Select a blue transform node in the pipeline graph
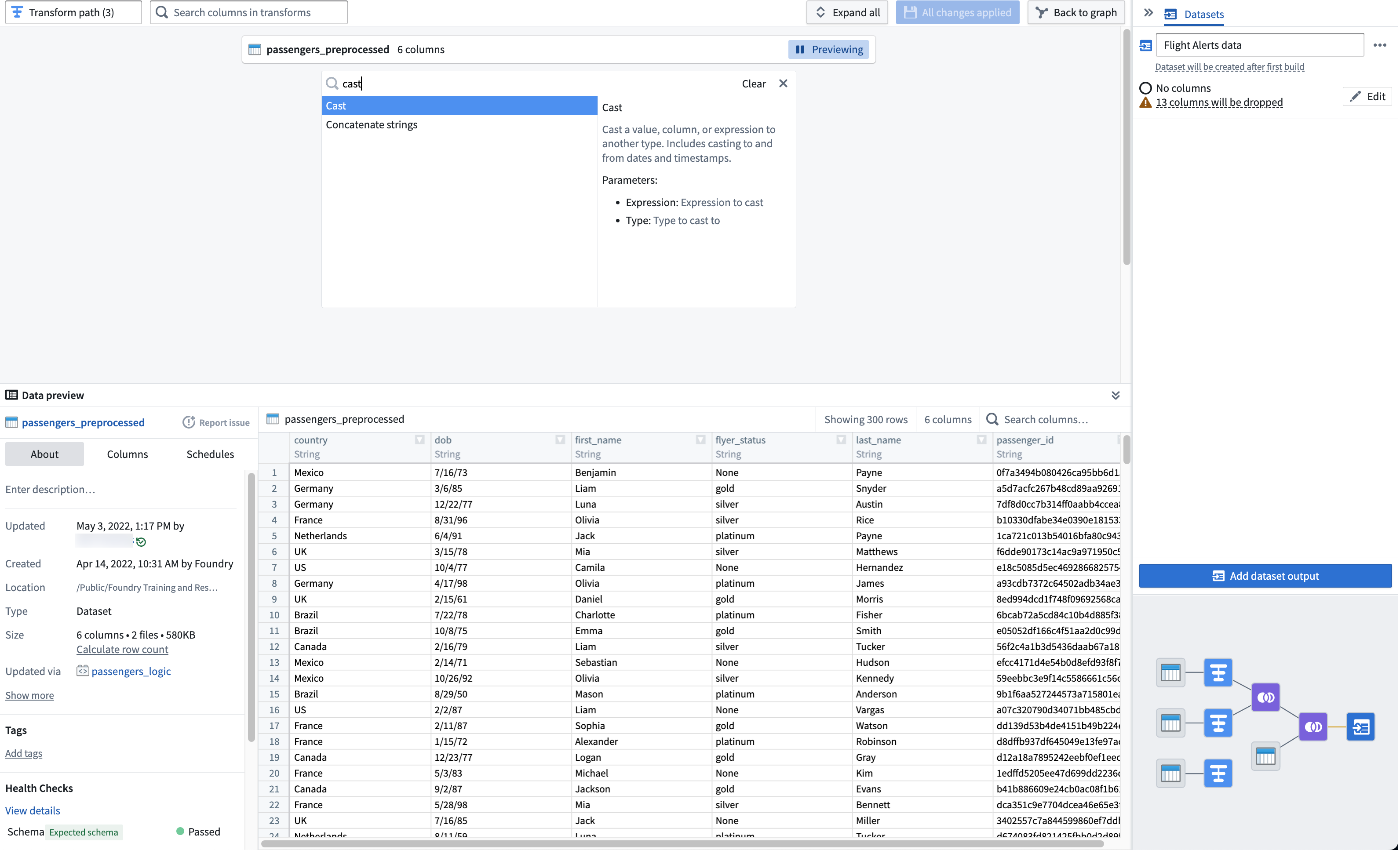The image size is (1400, 850). click(1218, 672)
